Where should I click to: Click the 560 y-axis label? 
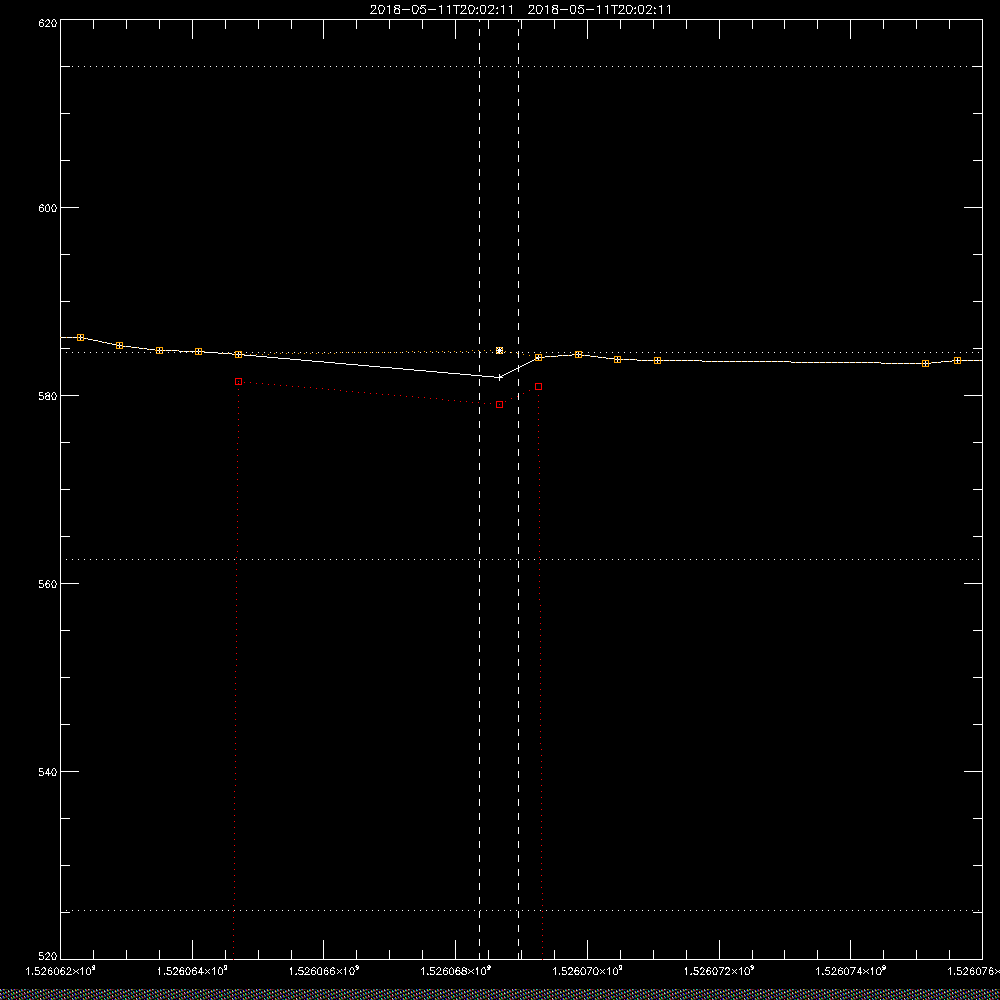[x=48, y=584]
